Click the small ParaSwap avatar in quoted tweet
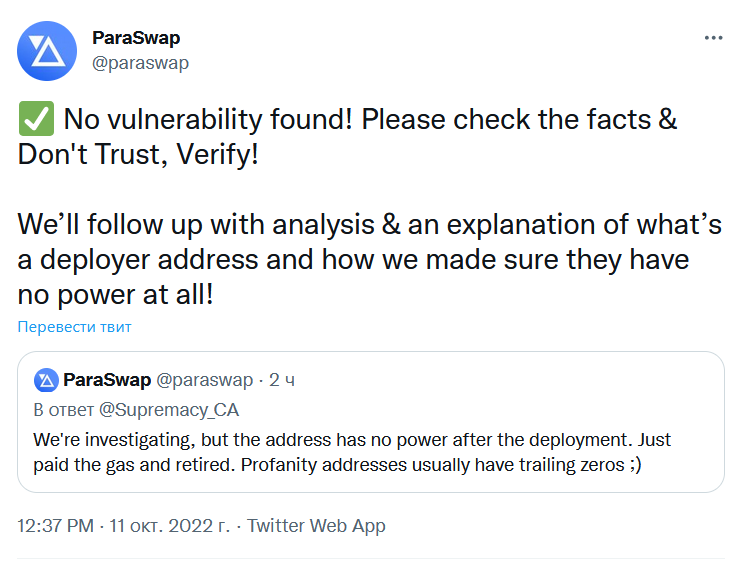Screen dimensions: 744x570 [x=46, y=380]
